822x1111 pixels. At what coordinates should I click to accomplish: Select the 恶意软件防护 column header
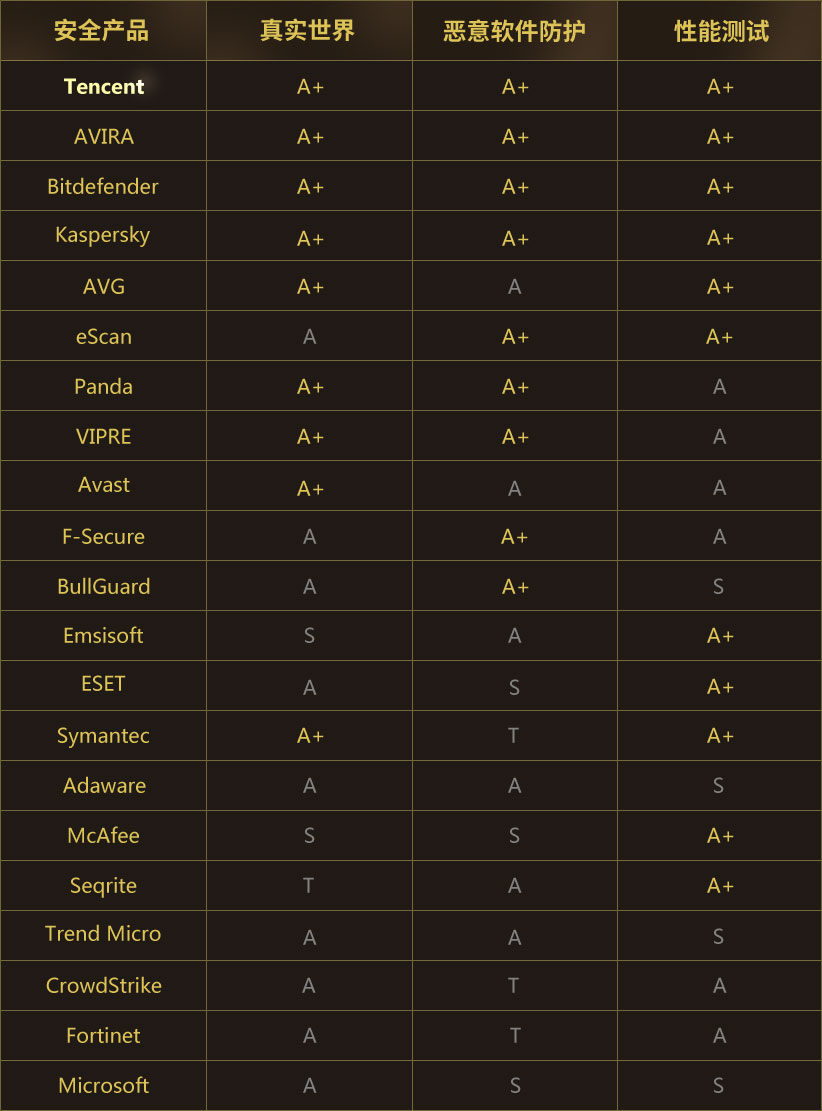(x=514, y=31)
